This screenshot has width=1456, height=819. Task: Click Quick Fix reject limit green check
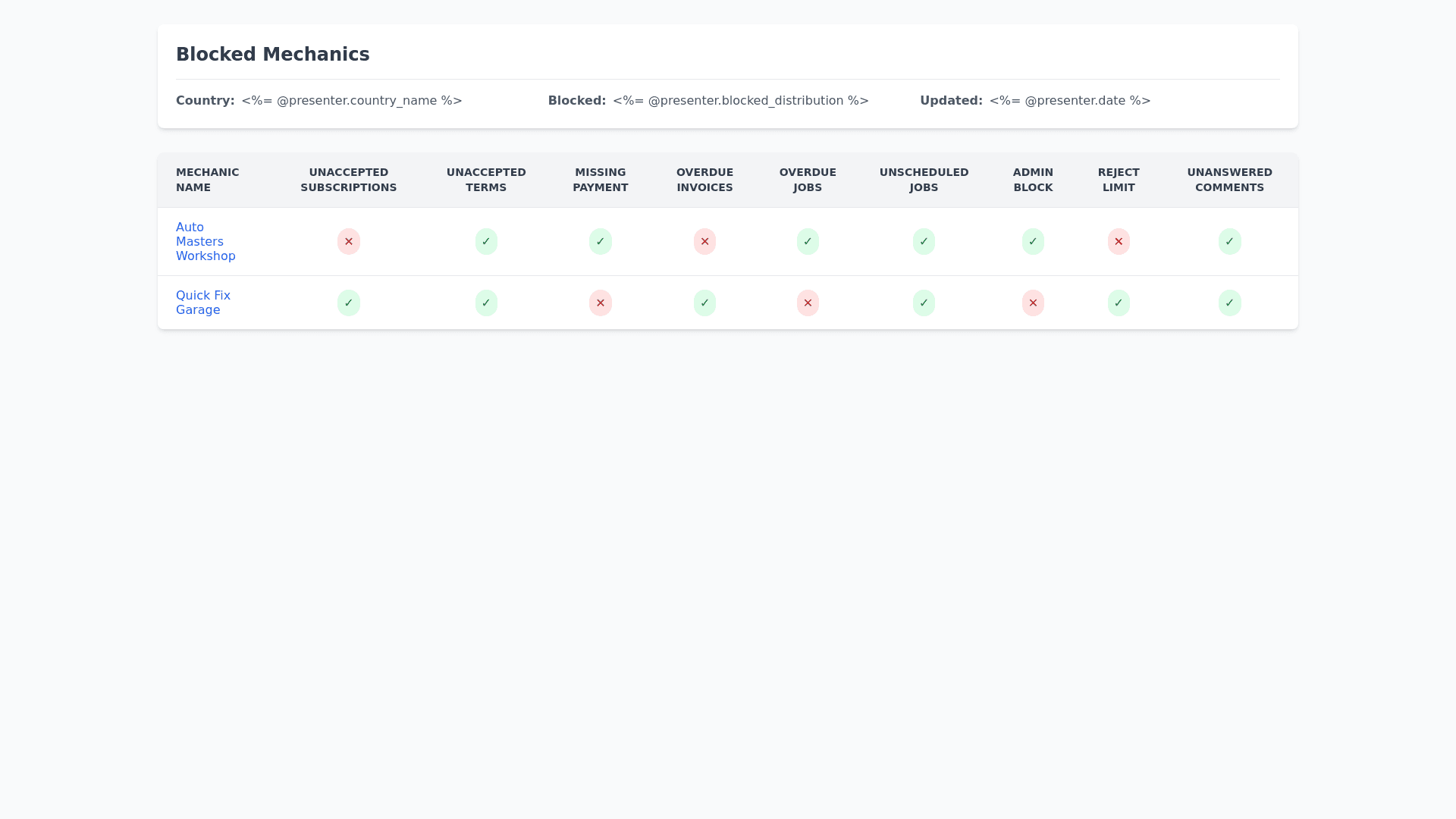point(1119,303)
